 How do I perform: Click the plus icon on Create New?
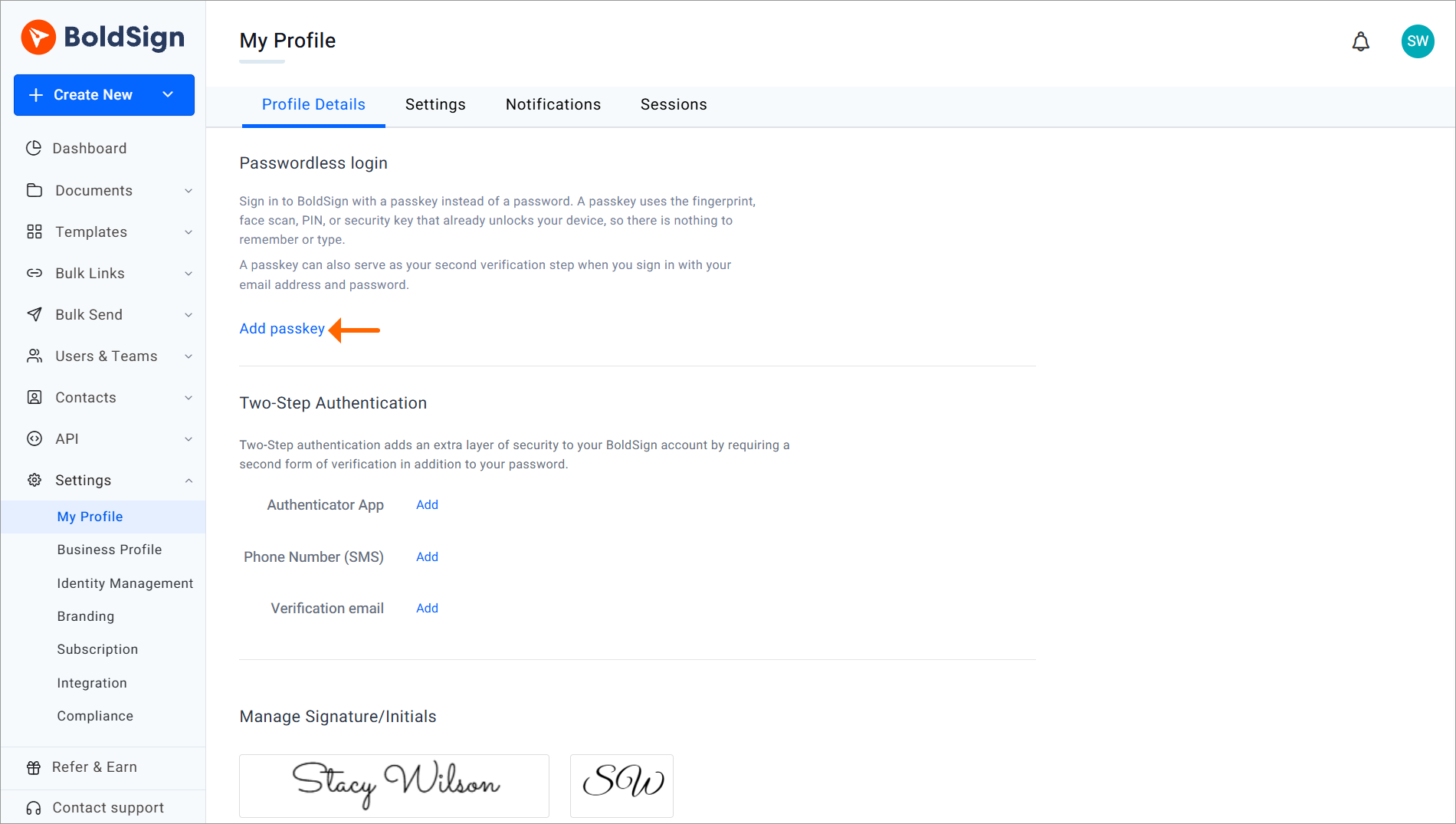(36, 95)
